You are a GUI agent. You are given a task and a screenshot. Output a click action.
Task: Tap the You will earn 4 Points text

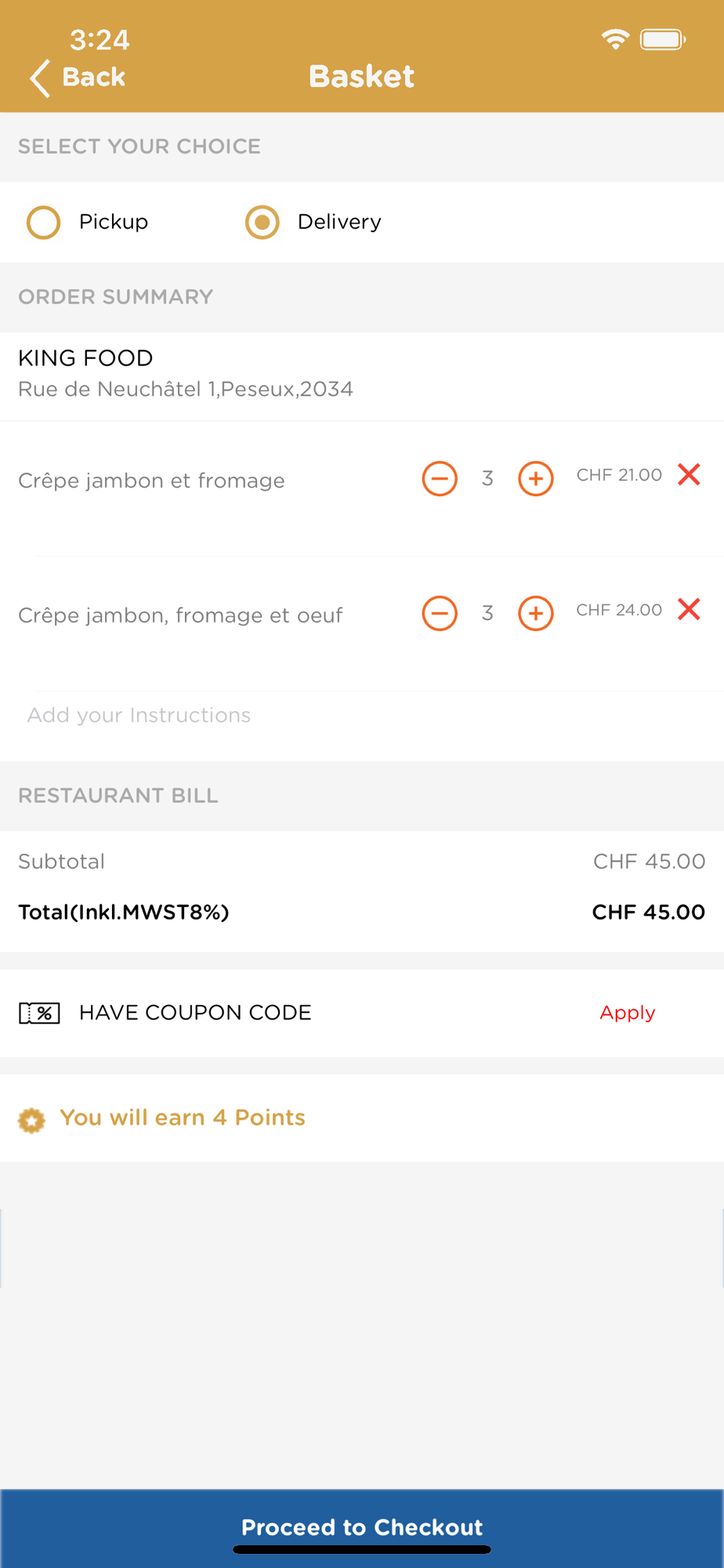(x=183, y=1117)
